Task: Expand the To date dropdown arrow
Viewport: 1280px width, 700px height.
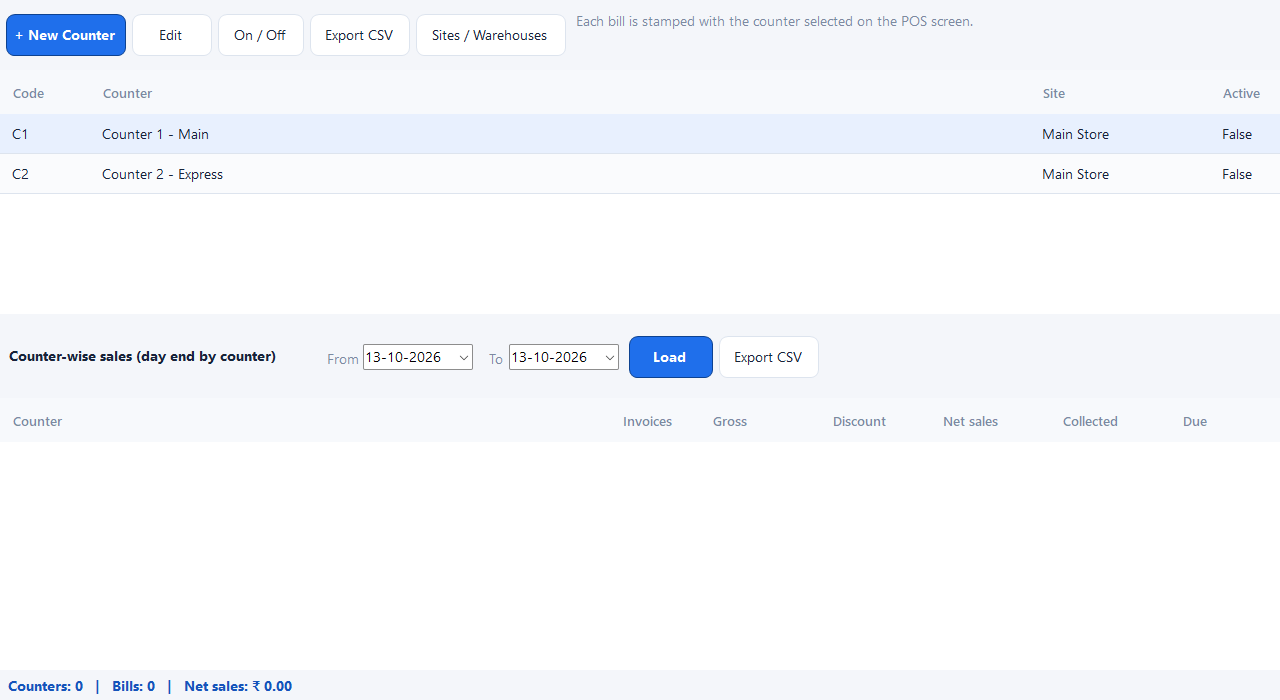Action: click(610, 357)
